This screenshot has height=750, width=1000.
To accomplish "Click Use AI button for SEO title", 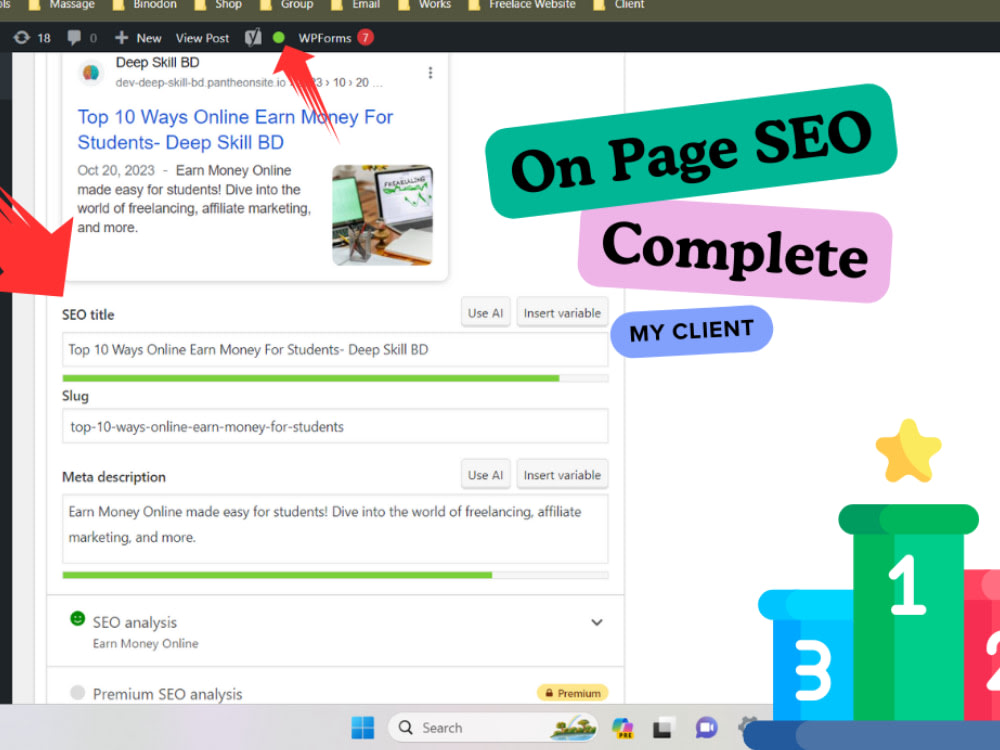I will [x=485, y=313].
